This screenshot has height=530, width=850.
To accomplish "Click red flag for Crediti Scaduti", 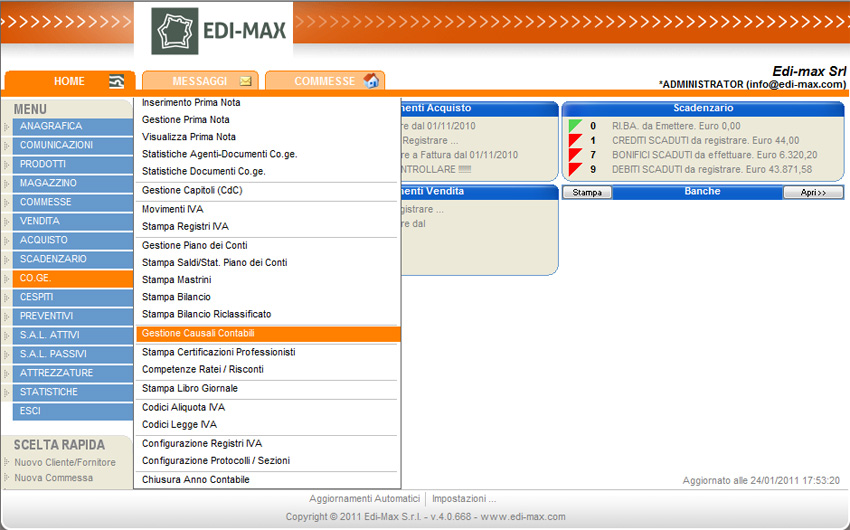I will coord(575,141).
